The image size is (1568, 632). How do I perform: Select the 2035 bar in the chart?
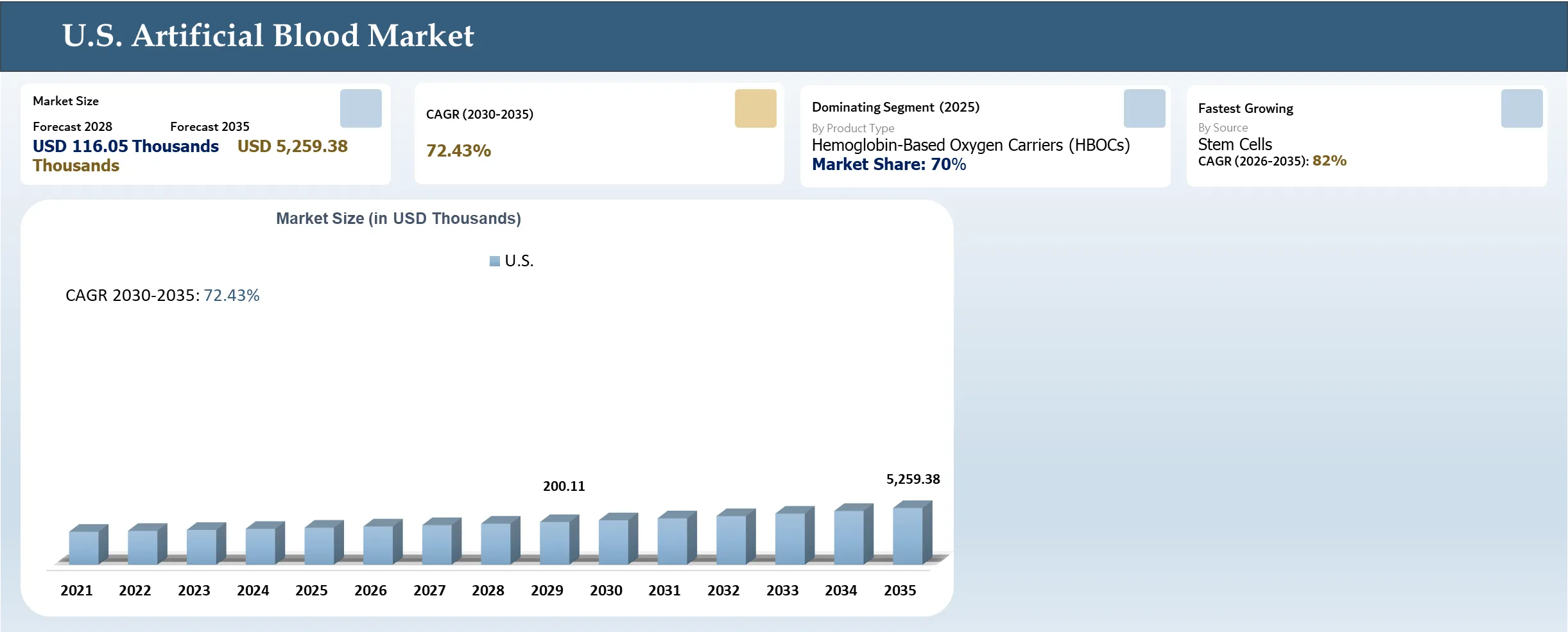(x=912, y=533)
